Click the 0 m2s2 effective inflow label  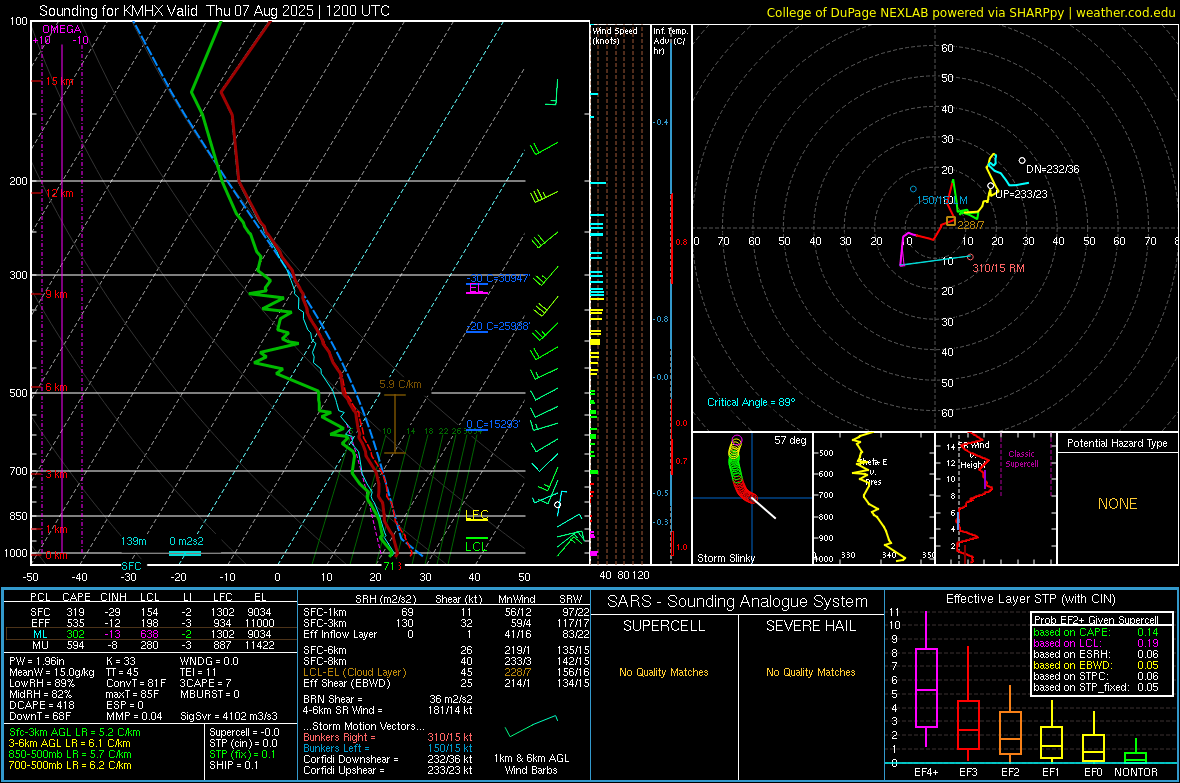pyautogui.click(x=187, y=541)
